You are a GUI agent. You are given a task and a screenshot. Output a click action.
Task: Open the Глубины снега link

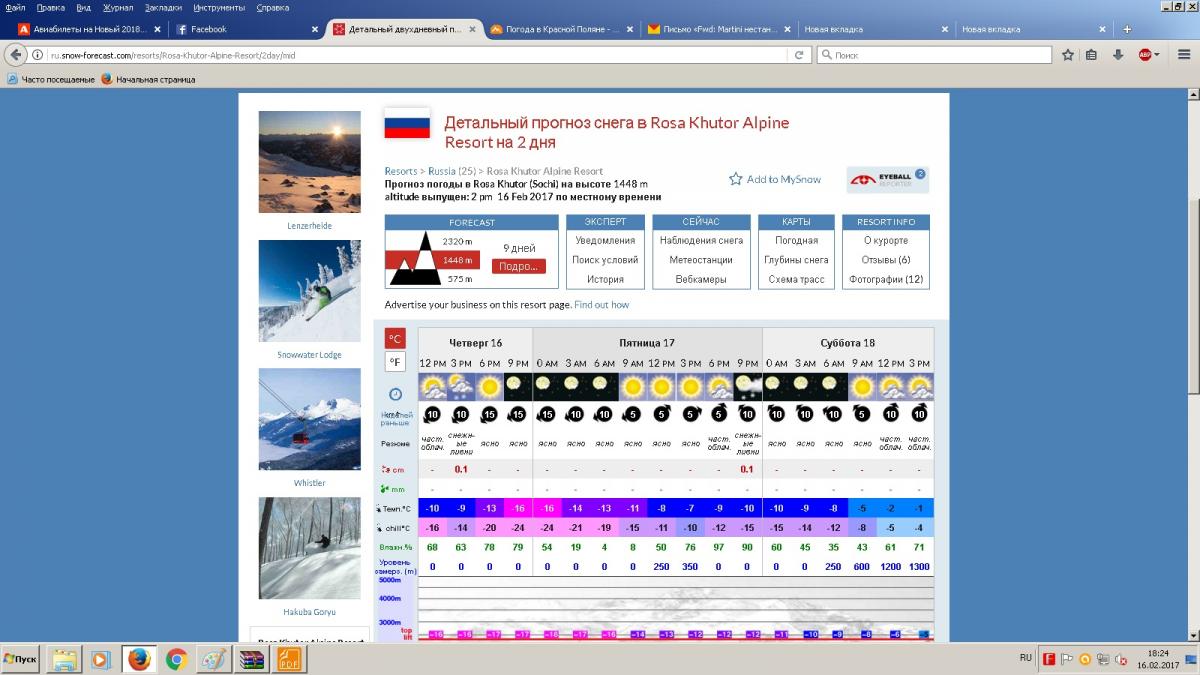pos(796,260)
